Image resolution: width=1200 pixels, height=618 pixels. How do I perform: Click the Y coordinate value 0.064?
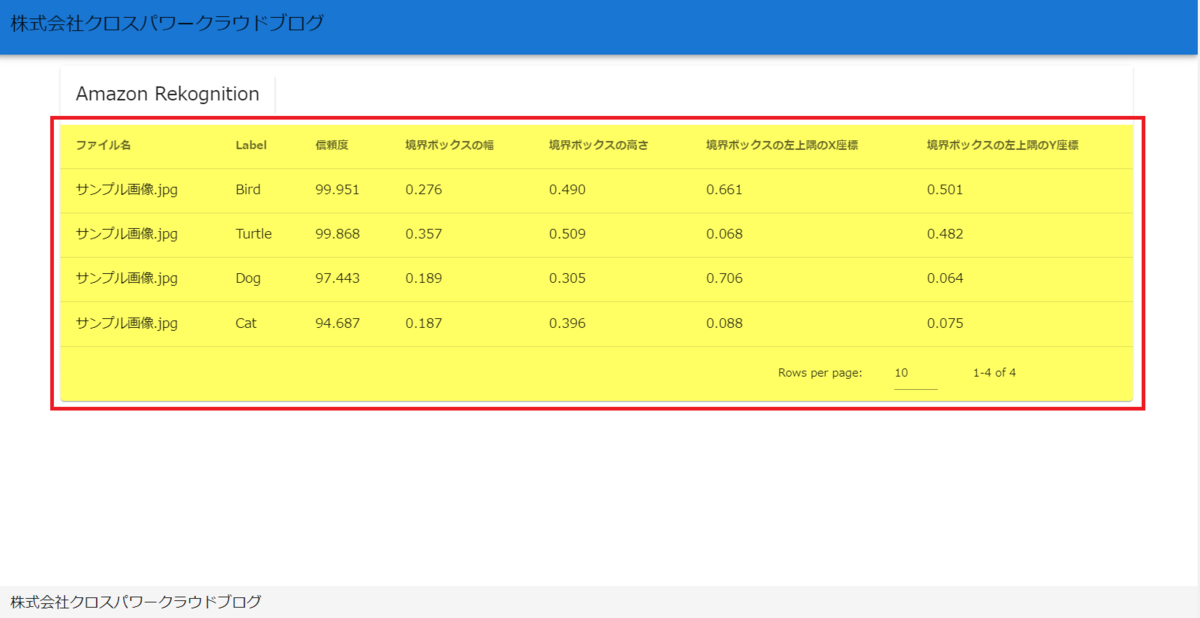(x=945, y=278)
